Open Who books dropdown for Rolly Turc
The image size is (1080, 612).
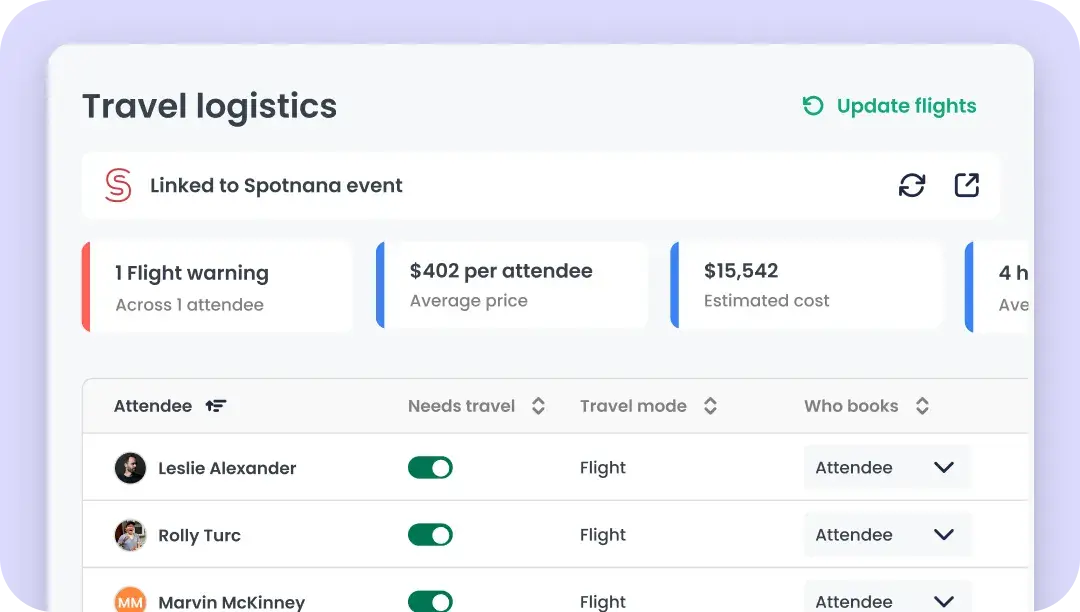click(x=887, y=534)
